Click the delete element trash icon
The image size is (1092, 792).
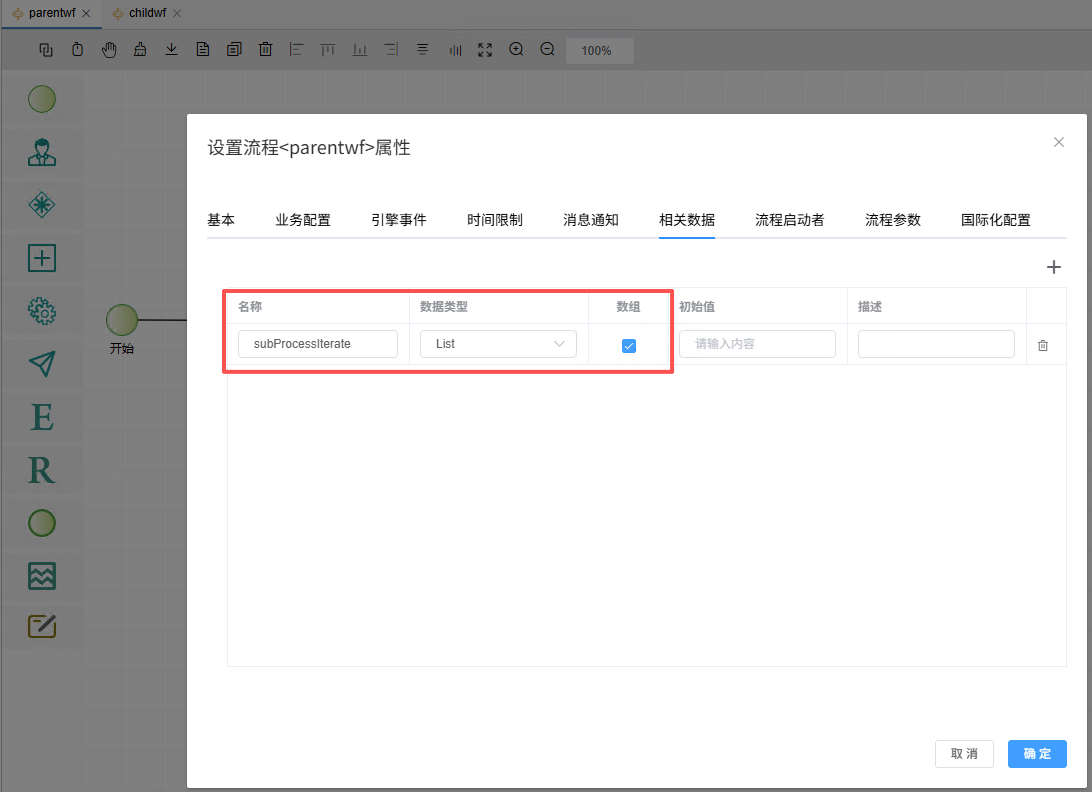265,49
